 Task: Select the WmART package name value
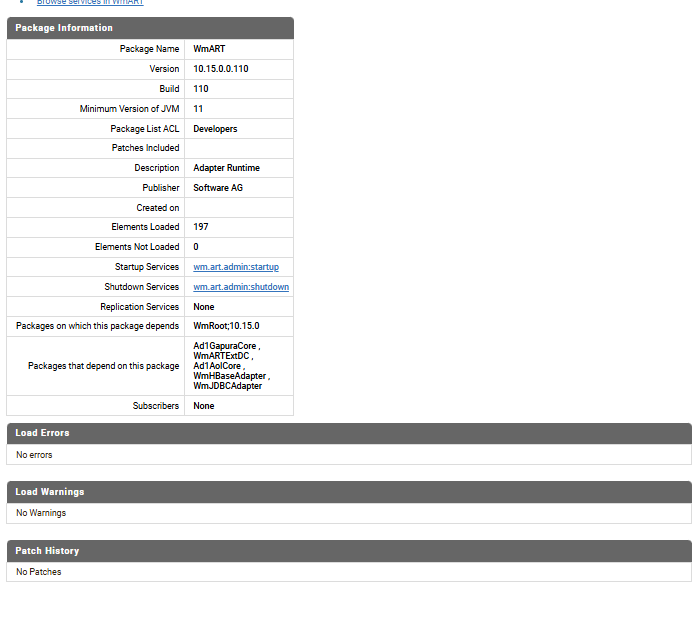[x=209, y=49]
